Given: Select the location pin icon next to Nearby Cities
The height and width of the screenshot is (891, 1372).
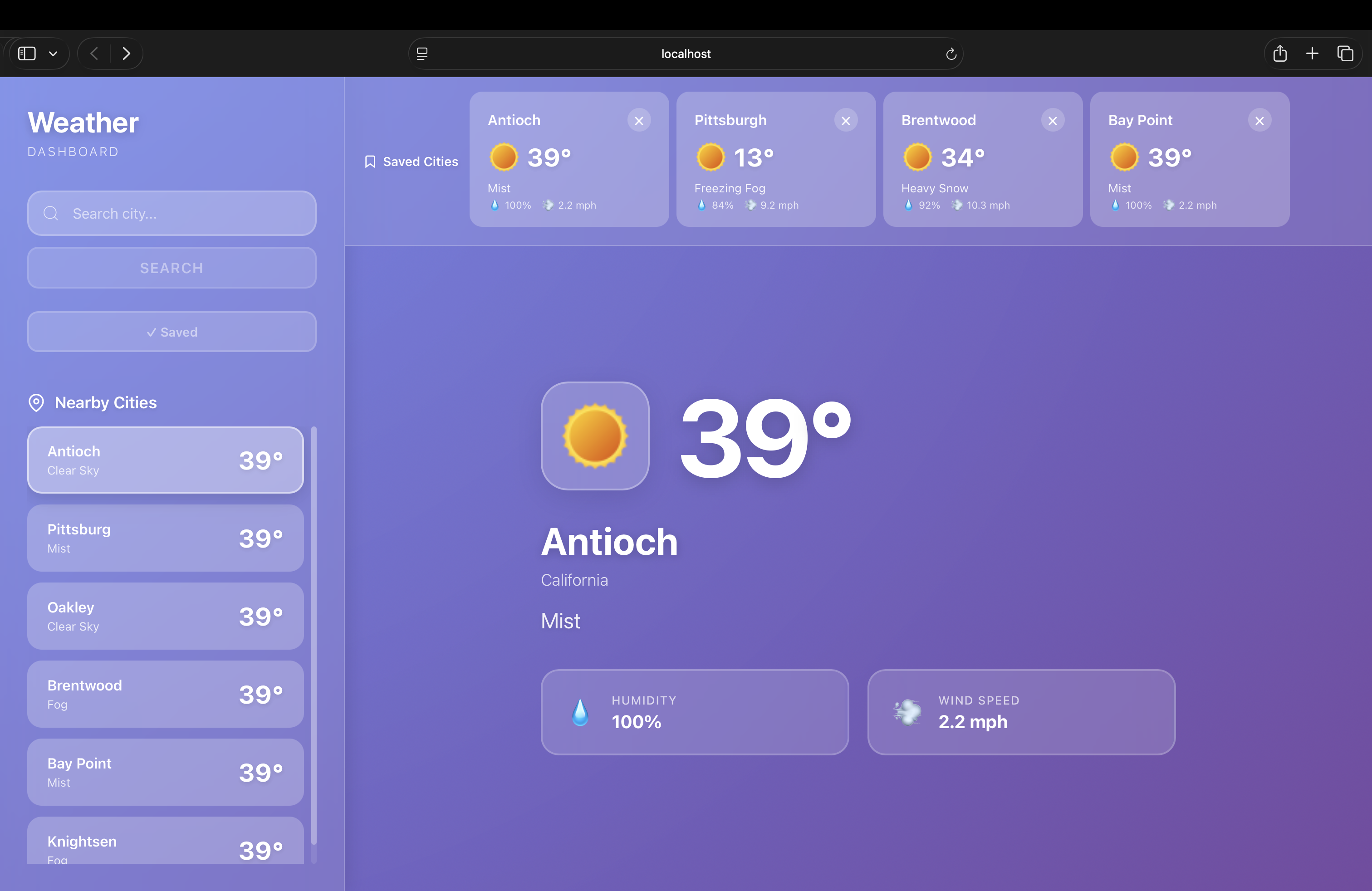Looking at the screenshot, I should click(x=36, y=402).
